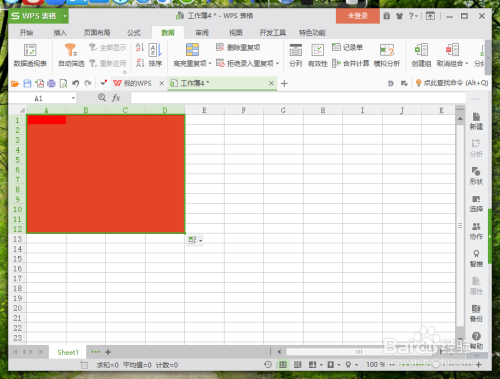Screen dimensions: 500x379
Task: Expand the paste options dropdown below selection
Action: pyautogui.click(x=200, y=240)
